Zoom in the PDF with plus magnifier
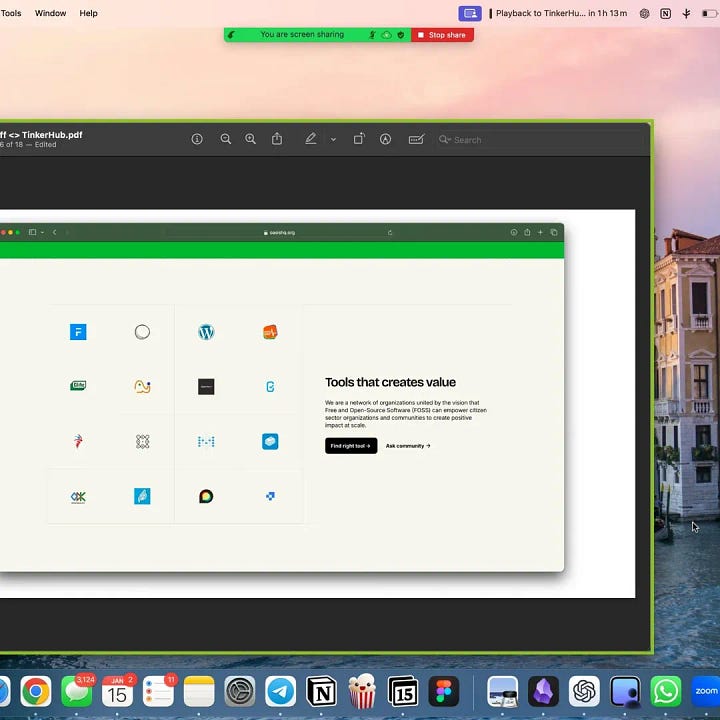 pos(250,139)
